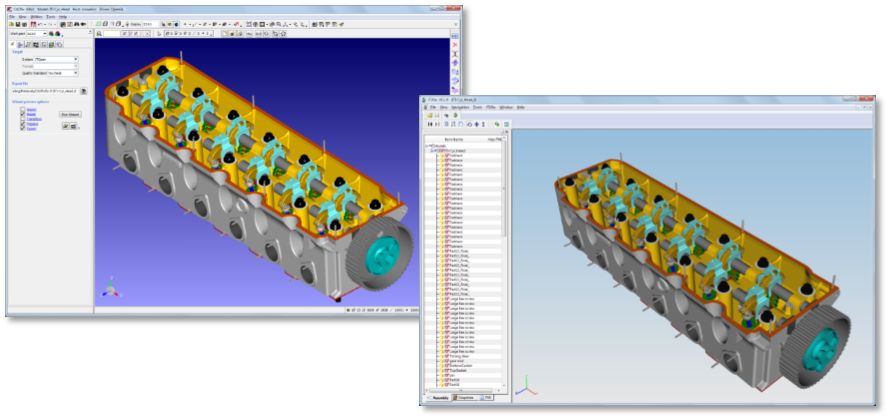Click the first wizard tab icon in left panel
This screenshot has width=889, height=419.
pyautogui.click(x=13, y=43)
